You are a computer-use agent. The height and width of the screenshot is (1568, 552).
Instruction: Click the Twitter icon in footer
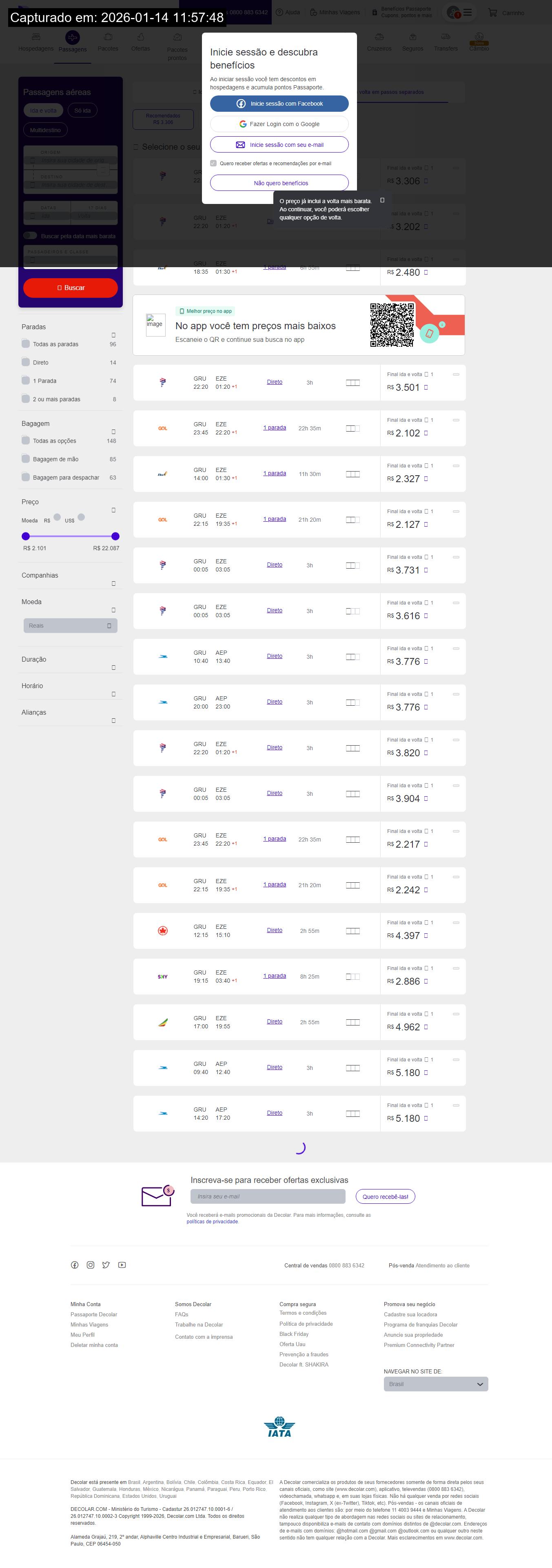pyautogui.click(x=106, y=1265)
